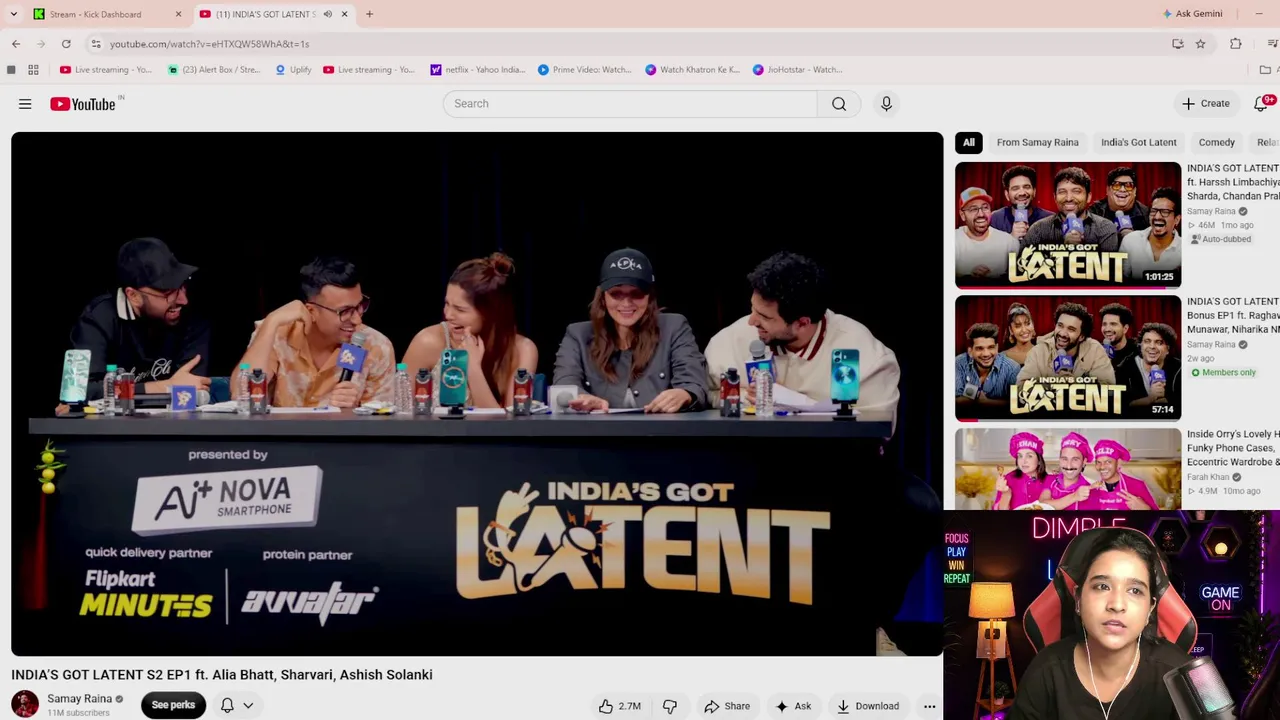Filter by 'Comedy' chip
The width and height of the screenshot is (1280, 720).
point(1217,142)
